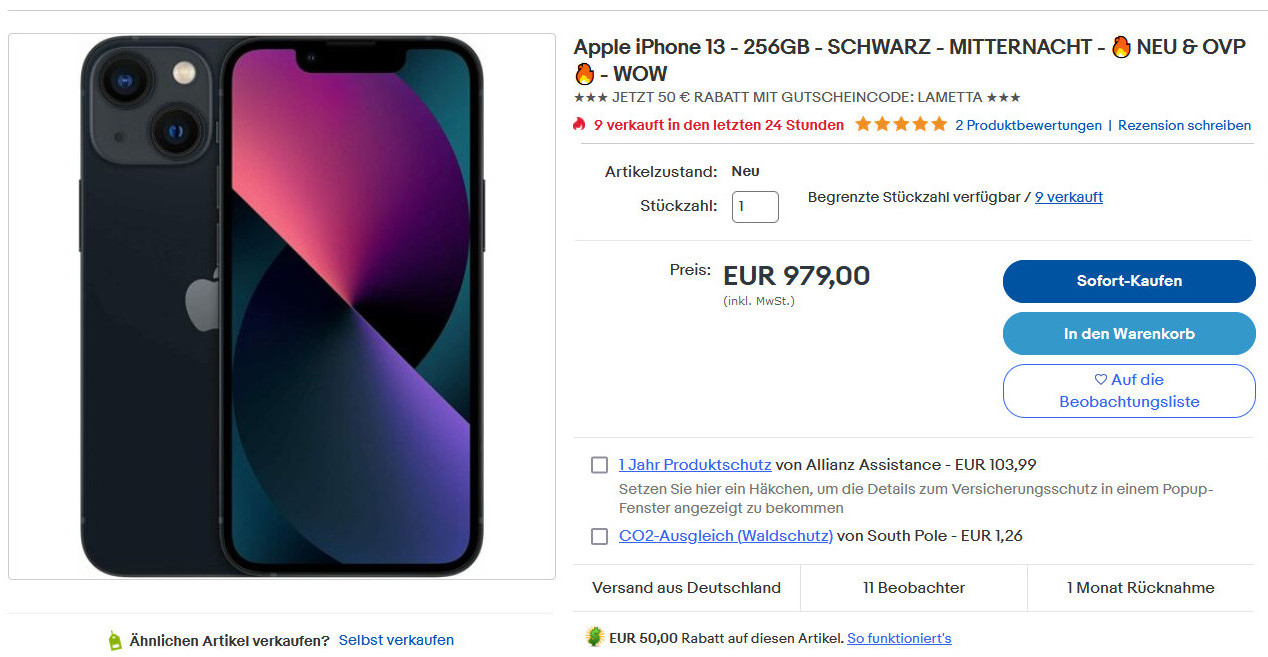Open the iPhone 13 product image
The width and height of the screenshot is (1268, 657).
282,306
